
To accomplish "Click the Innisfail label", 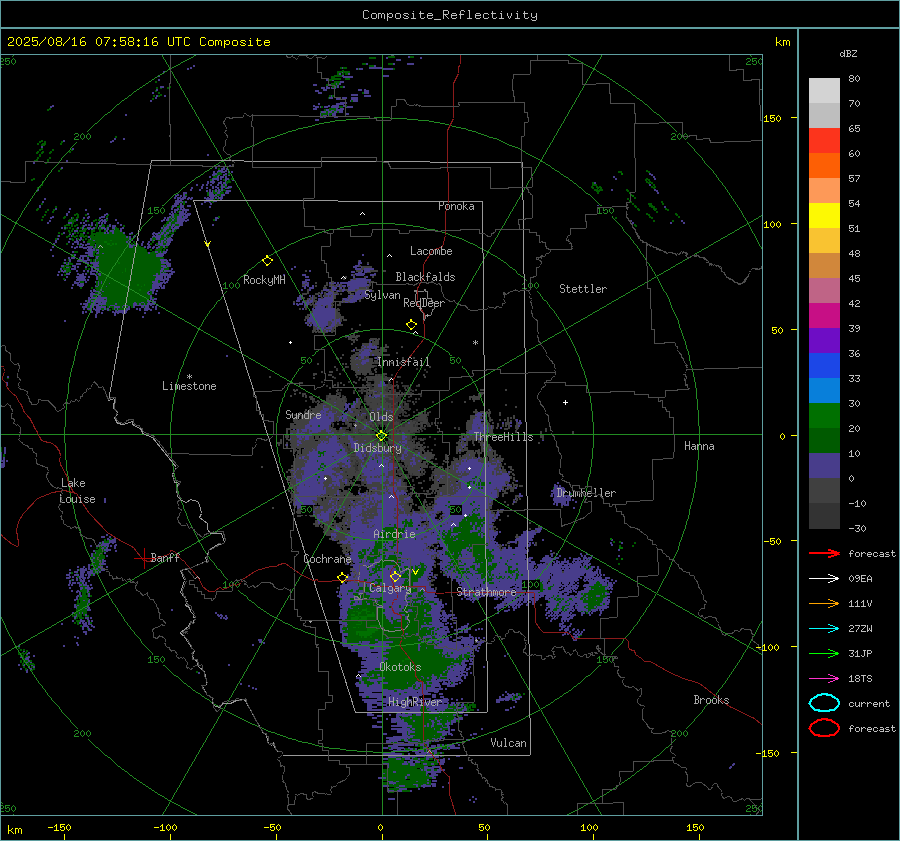I will [x=404, y=362].
